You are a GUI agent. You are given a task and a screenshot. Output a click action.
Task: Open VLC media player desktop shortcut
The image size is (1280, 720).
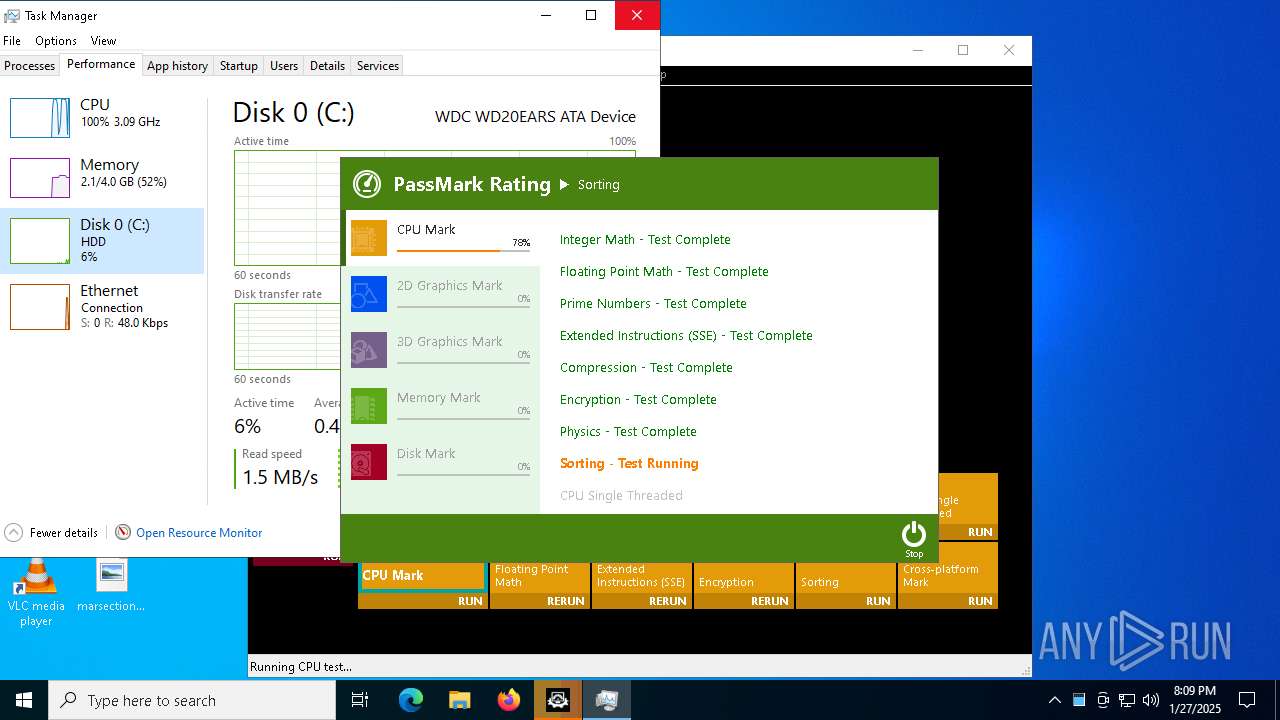click(36, 593)
